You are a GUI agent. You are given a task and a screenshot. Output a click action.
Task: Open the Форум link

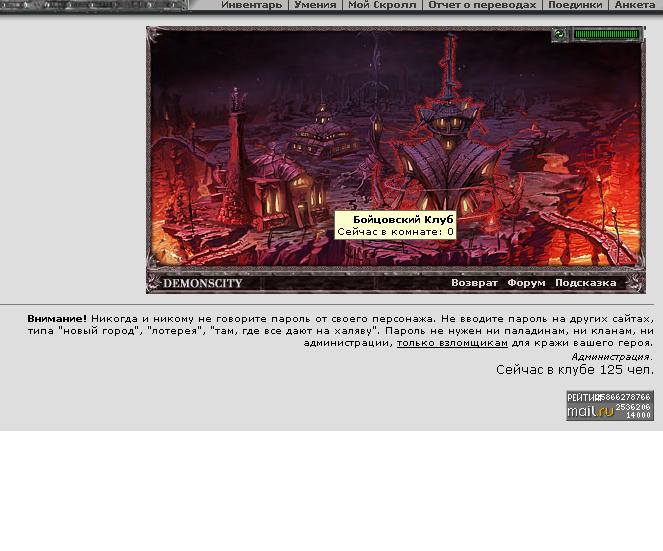526,283
